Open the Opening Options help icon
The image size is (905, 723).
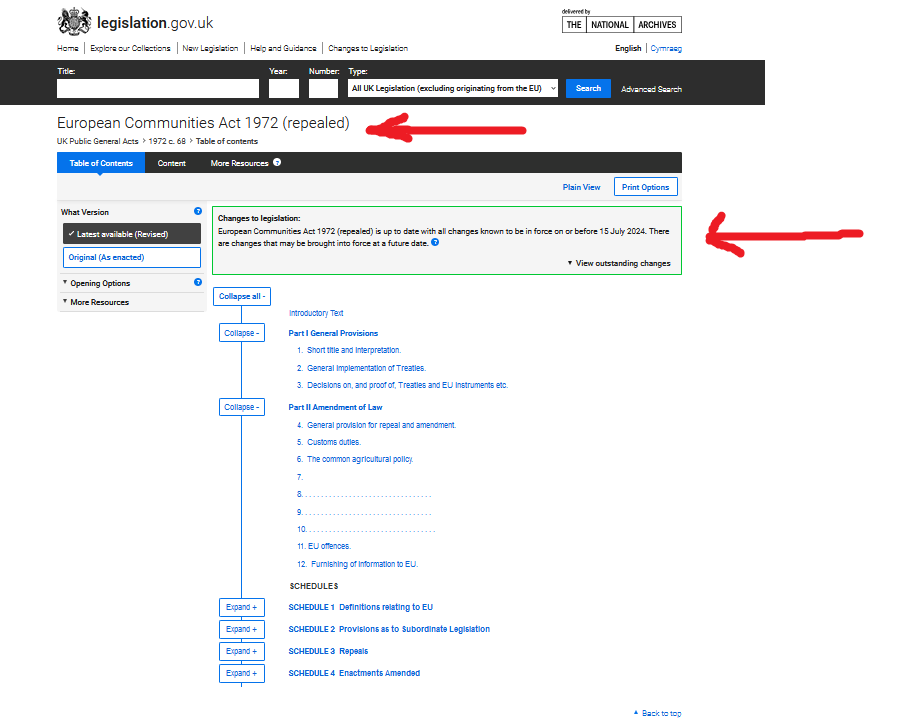(x=198, y=282)
